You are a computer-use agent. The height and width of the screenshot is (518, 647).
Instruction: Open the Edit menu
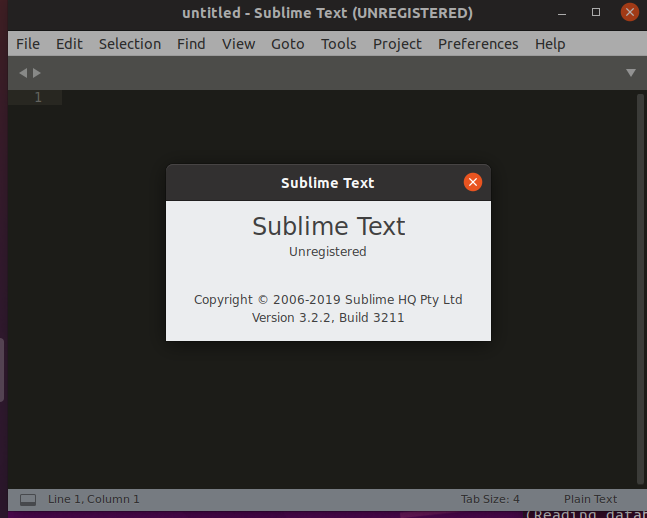(x=69, y=44)
